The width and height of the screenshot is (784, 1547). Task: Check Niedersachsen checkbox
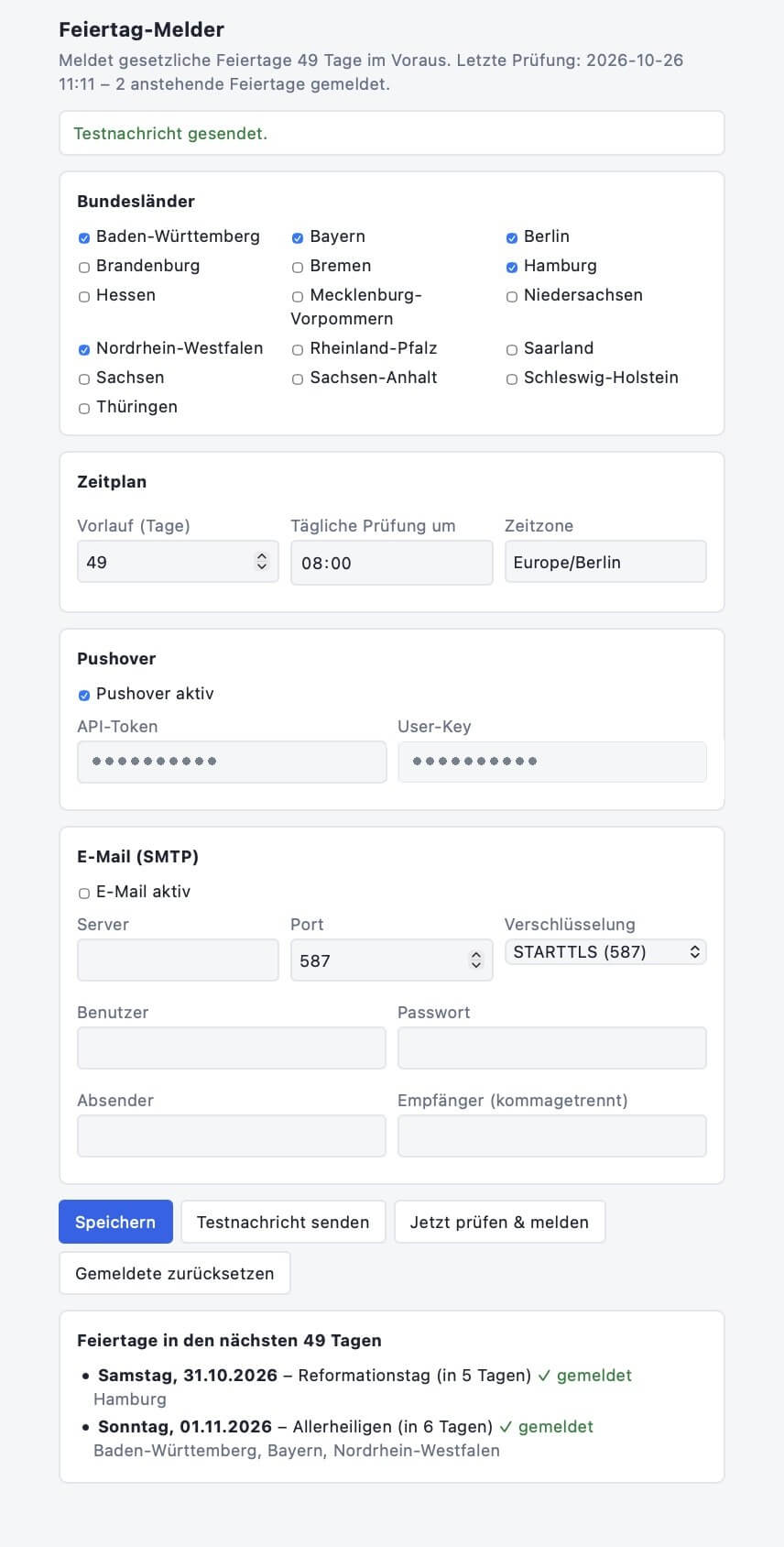coord(512,297)
